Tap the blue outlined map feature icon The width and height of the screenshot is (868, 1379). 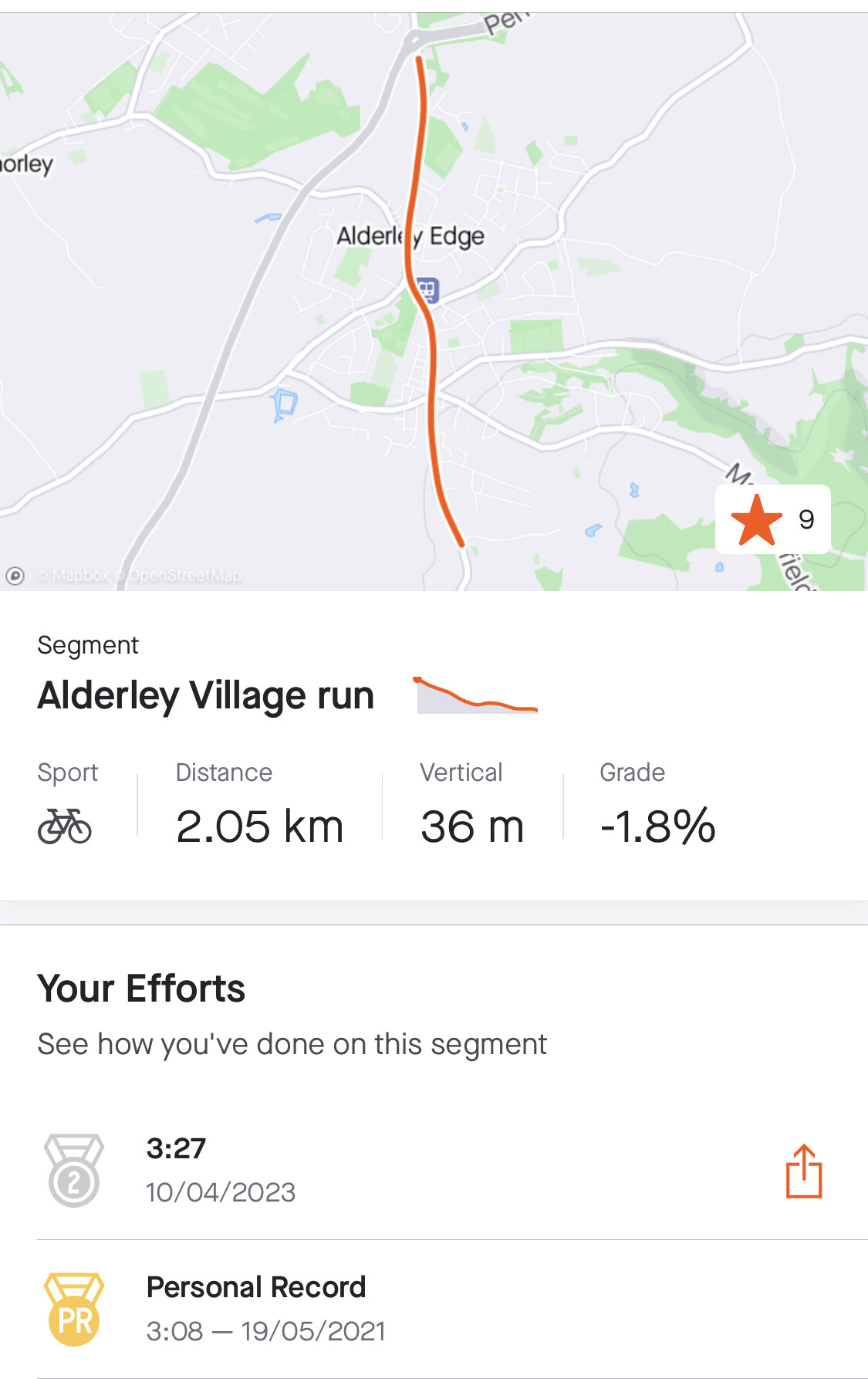(284, 404)
